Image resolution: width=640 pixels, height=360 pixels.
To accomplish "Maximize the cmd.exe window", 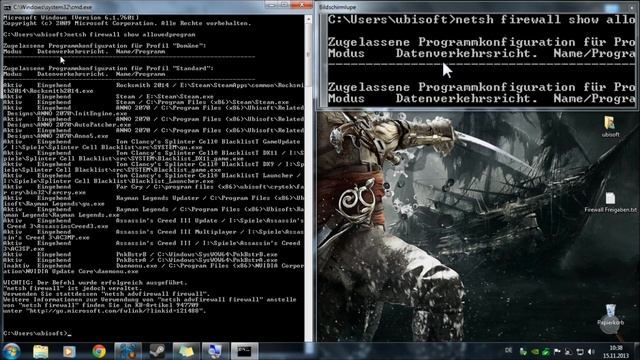I will (284, 5).
